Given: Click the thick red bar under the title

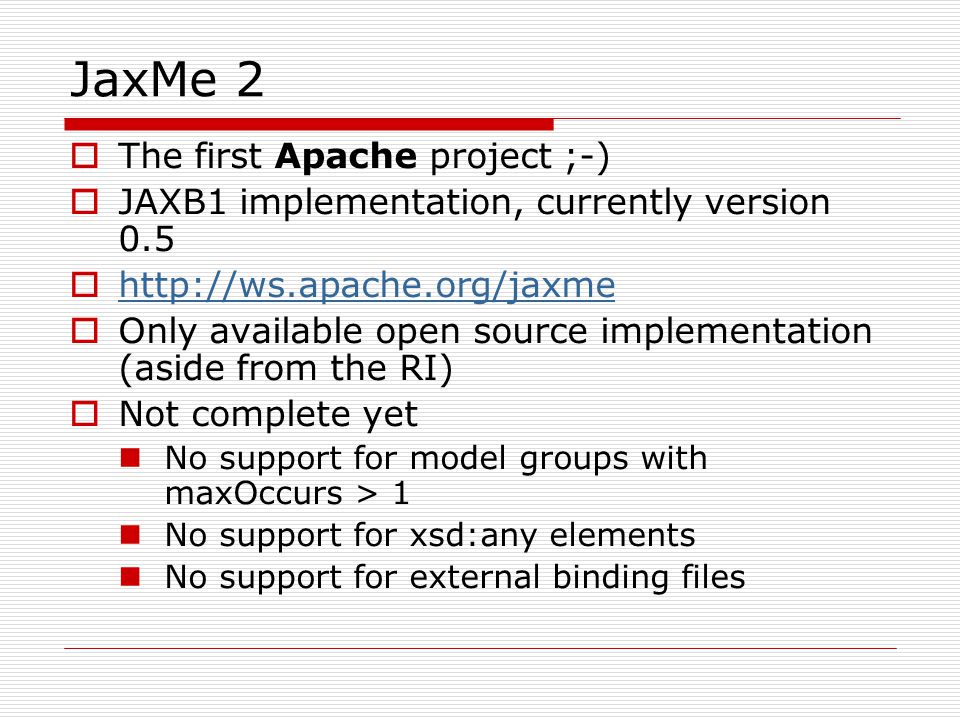Looking at the screenshot, I should coord(309,124).
